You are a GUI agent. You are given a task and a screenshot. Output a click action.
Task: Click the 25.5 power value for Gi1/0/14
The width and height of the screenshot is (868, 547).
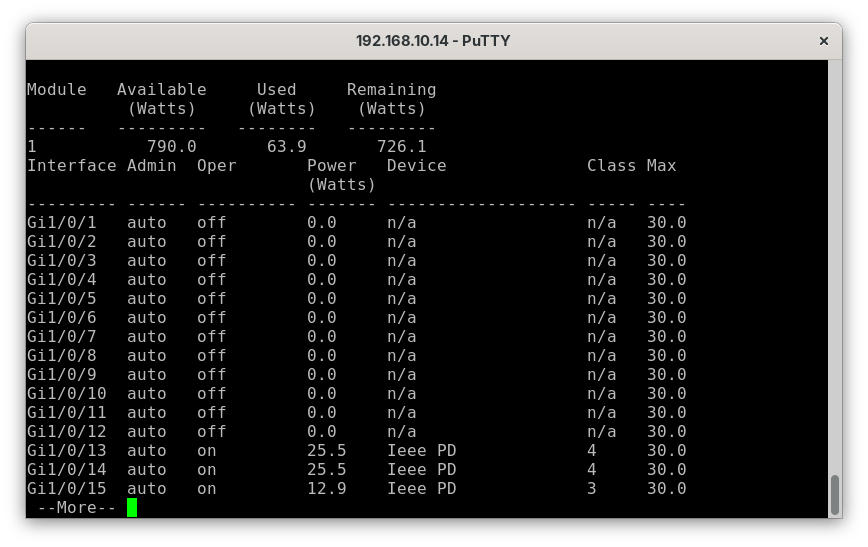(327, 469)
